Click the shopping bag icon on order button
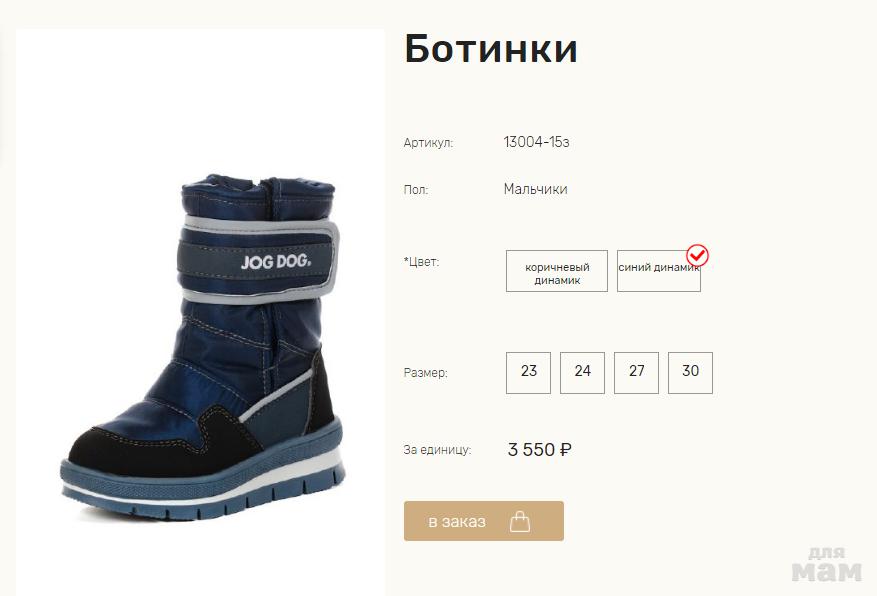877x596 pixels. click(x=520, y=522)
